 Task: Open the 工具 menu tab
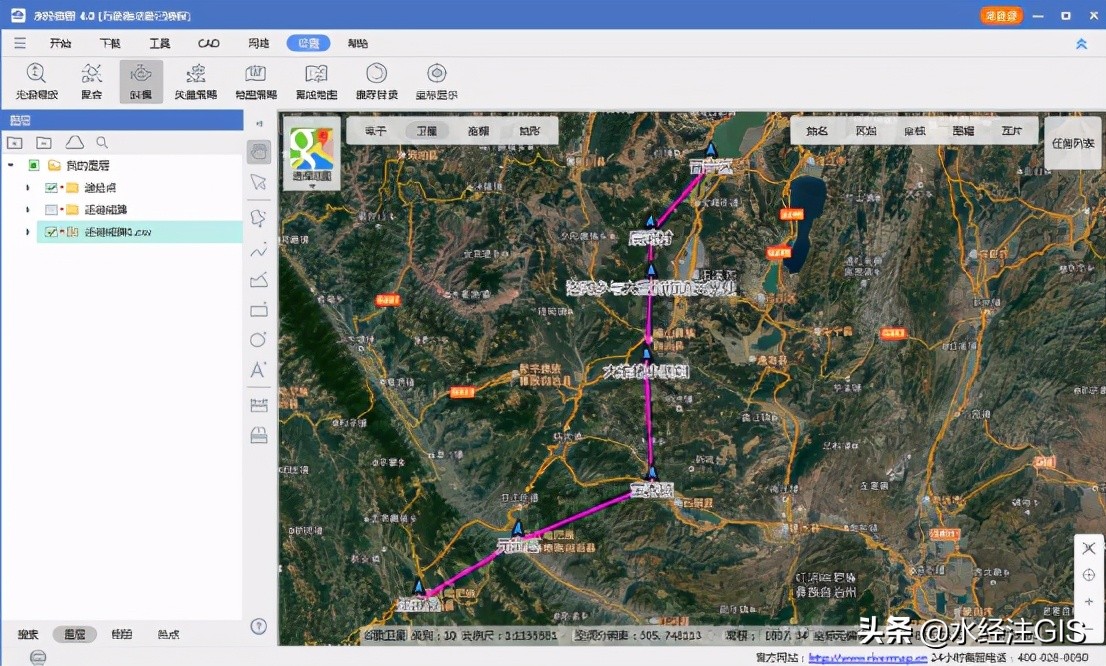[x=159, y=43]
